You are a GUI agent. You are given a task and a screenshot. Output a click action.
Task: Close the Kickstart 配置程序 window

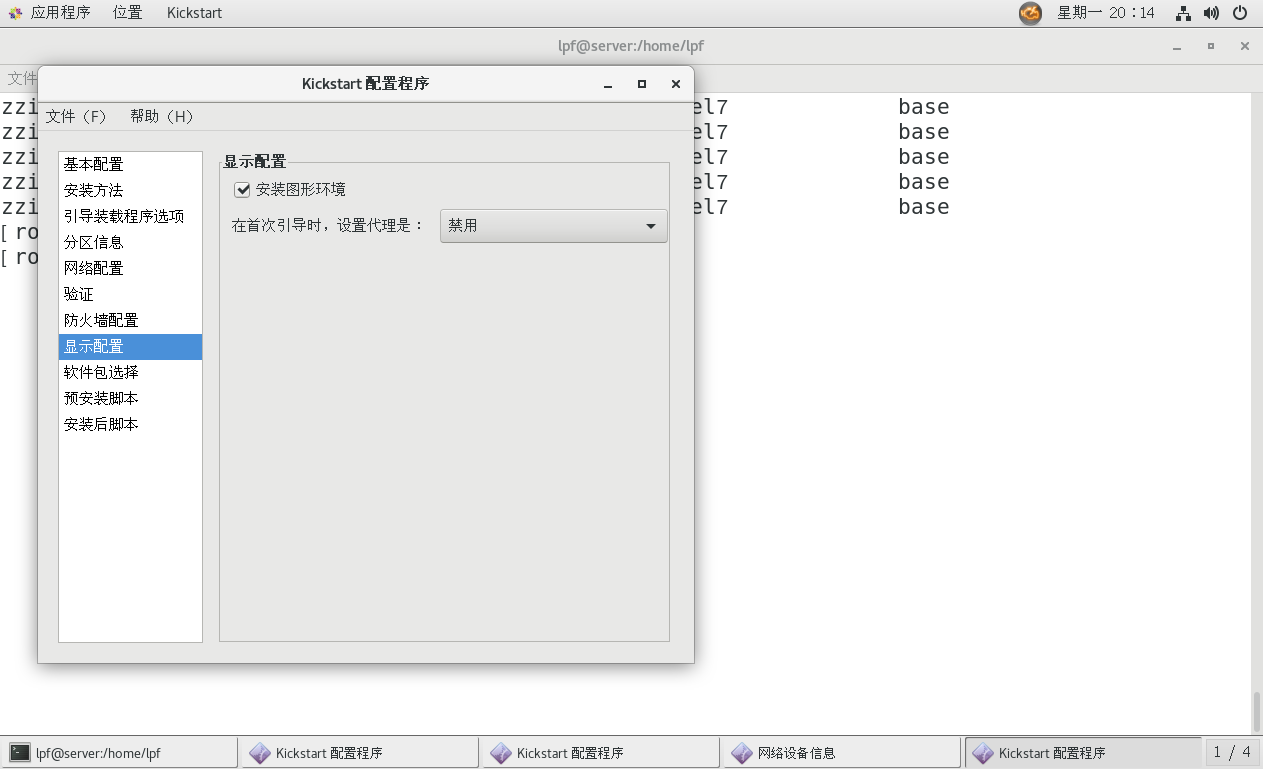[676, 85]
